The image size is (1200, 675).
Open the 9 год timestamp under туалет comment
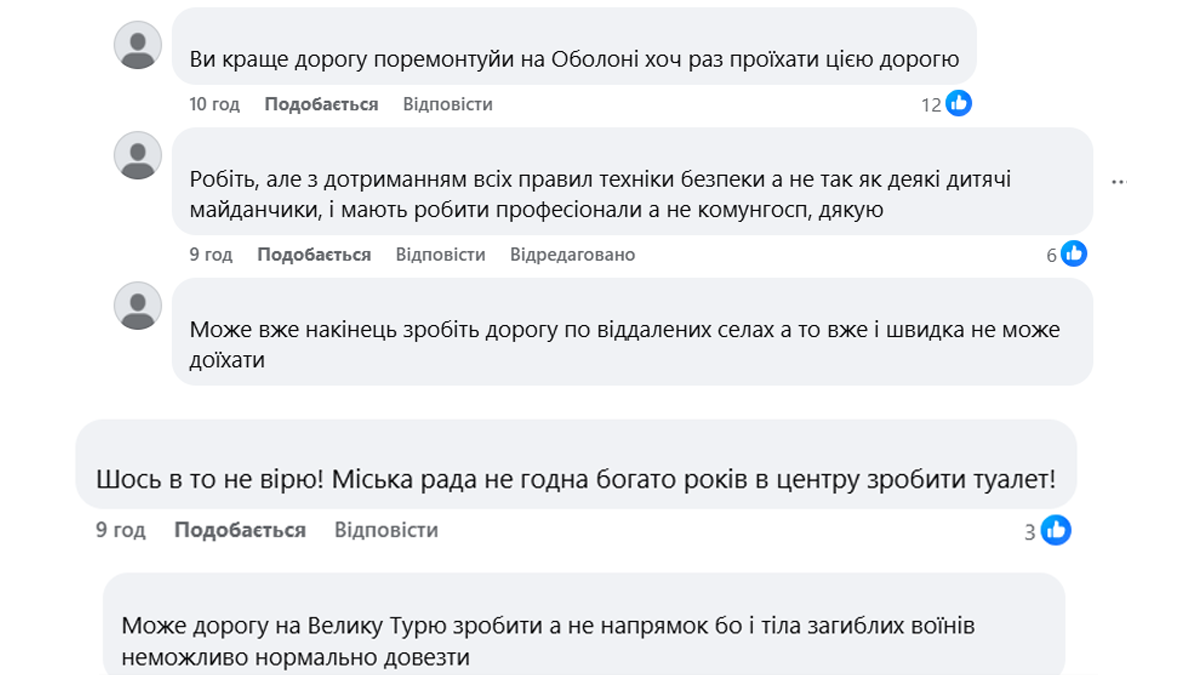pyautogui.click(x=121, y=530)
